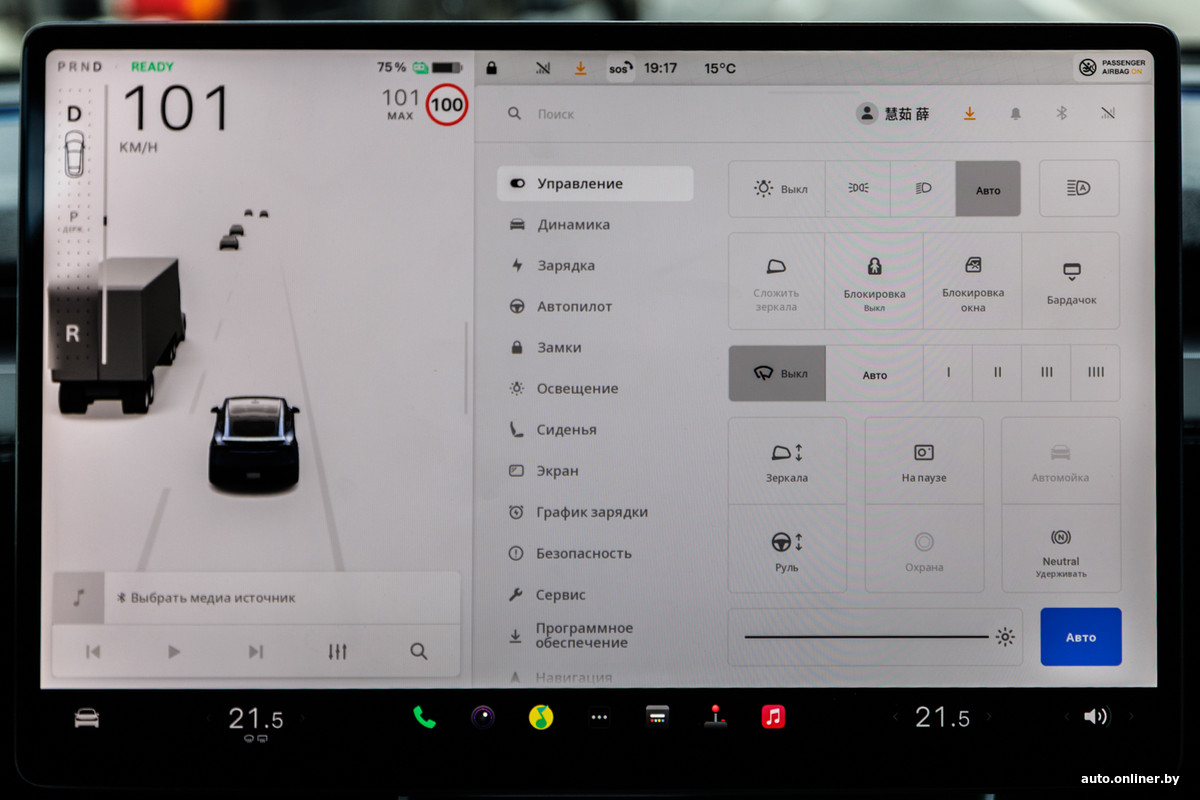The width and height of the screenshot is (1200, 800).
Task: Open the yellow-green music app icon
Action: (541, 717)
